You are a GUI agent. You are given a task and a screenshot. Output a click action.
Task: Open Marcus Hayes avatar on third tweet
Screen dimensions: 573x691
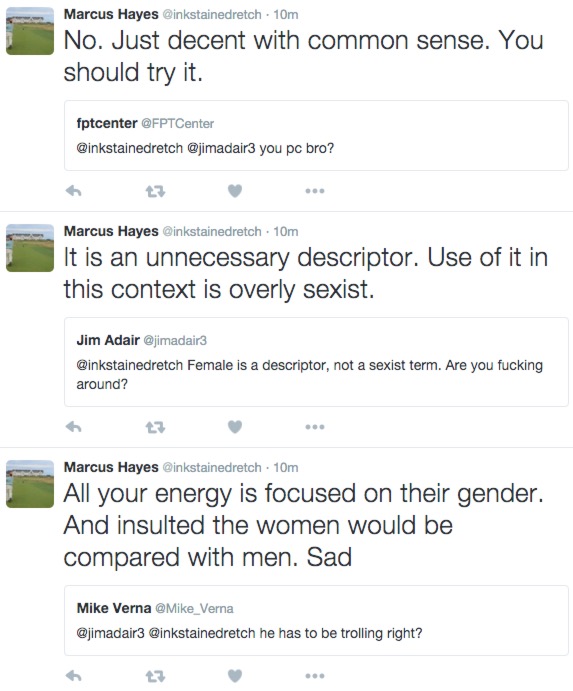click(x=30, y=484)
